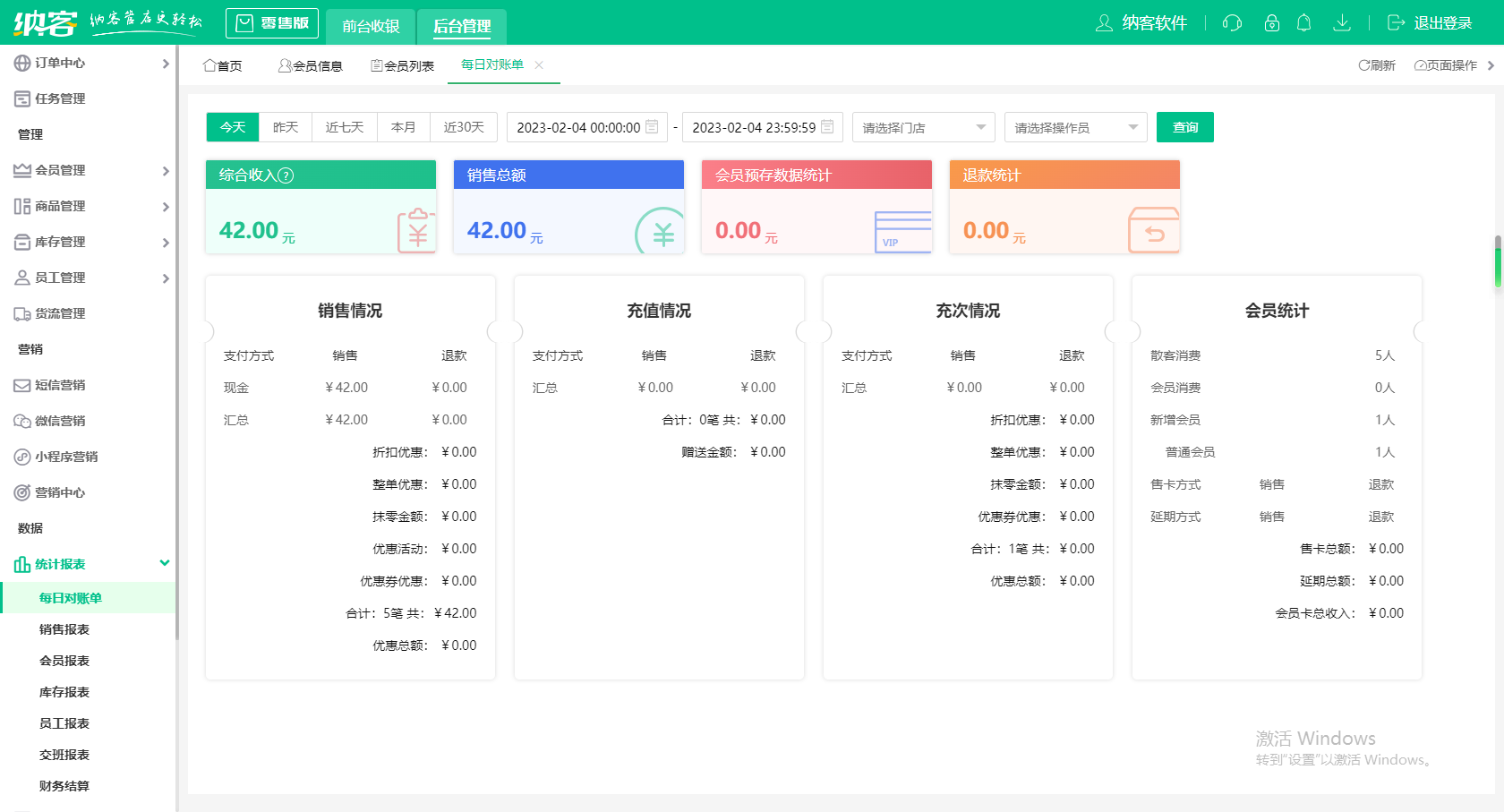Select the 昨天 date filter

click(285, 126)
